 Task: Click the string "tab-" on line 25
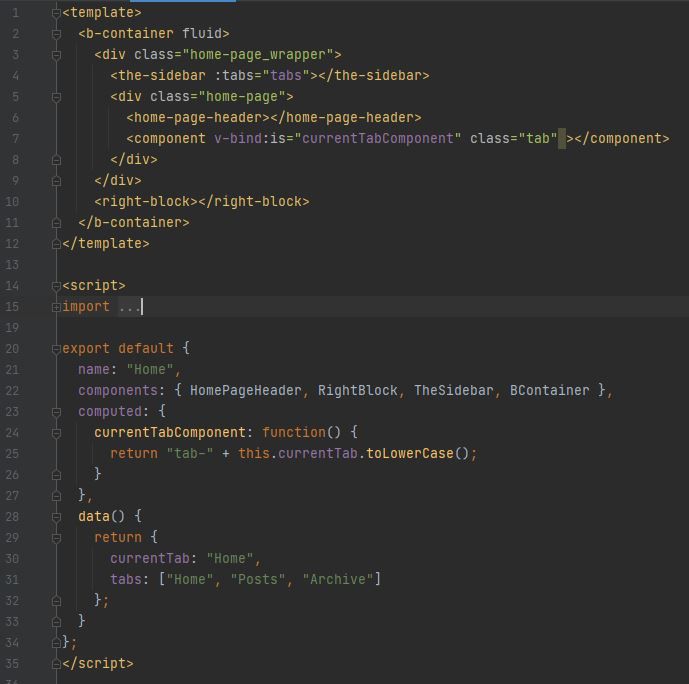pyautogui.click(x=190, y=453)
